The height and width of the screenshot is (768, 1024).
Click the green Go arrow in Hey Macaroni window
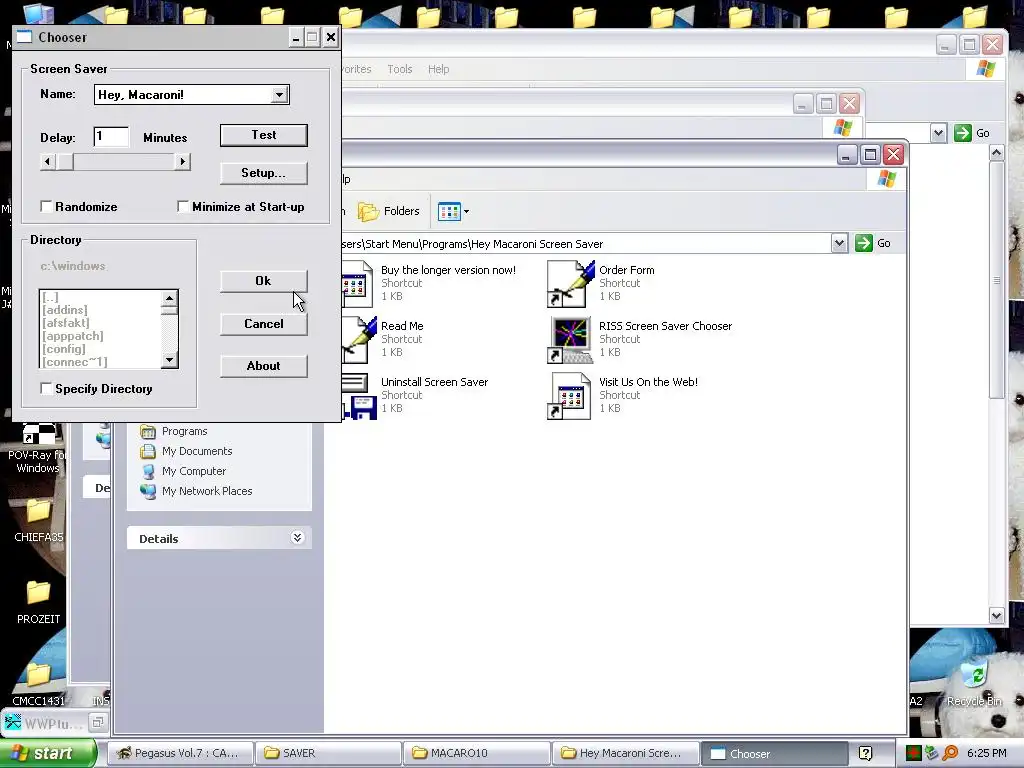[863, 243]
